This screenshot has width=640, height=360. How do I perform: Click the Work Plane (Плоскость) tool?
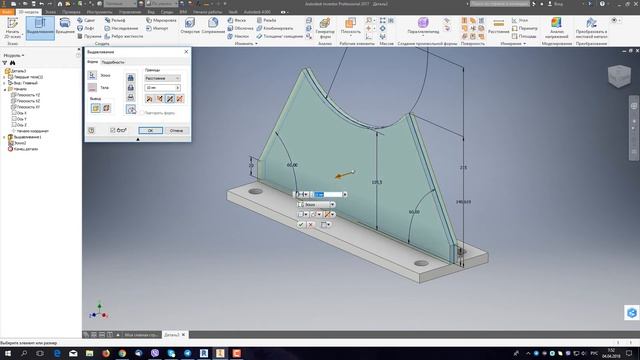pyautogui.click(x=351, y=26)
